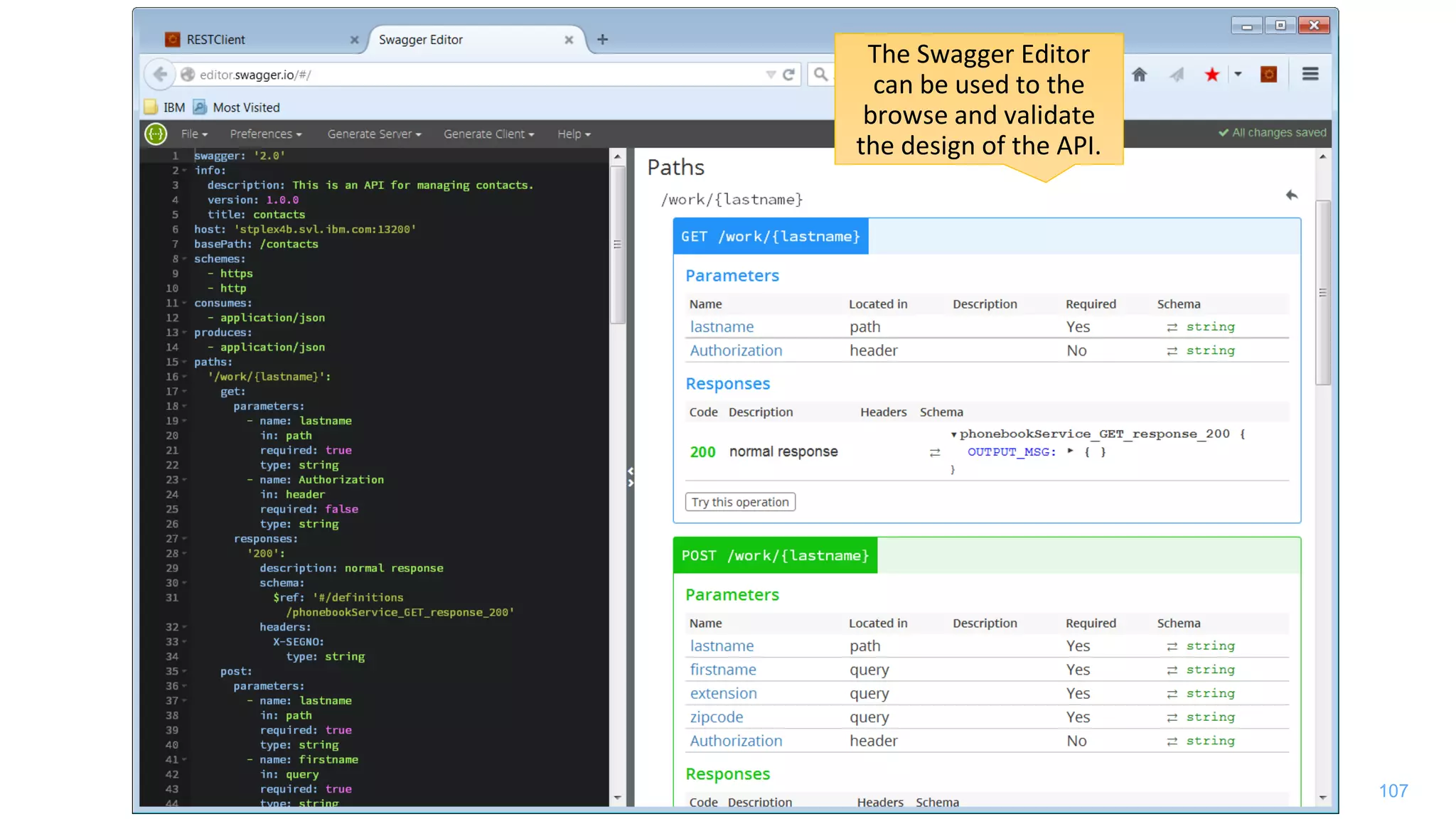The height and width of the screenshot is (819, 1456).
Task: Click the POST firstname parameter link
Action: 723,670
